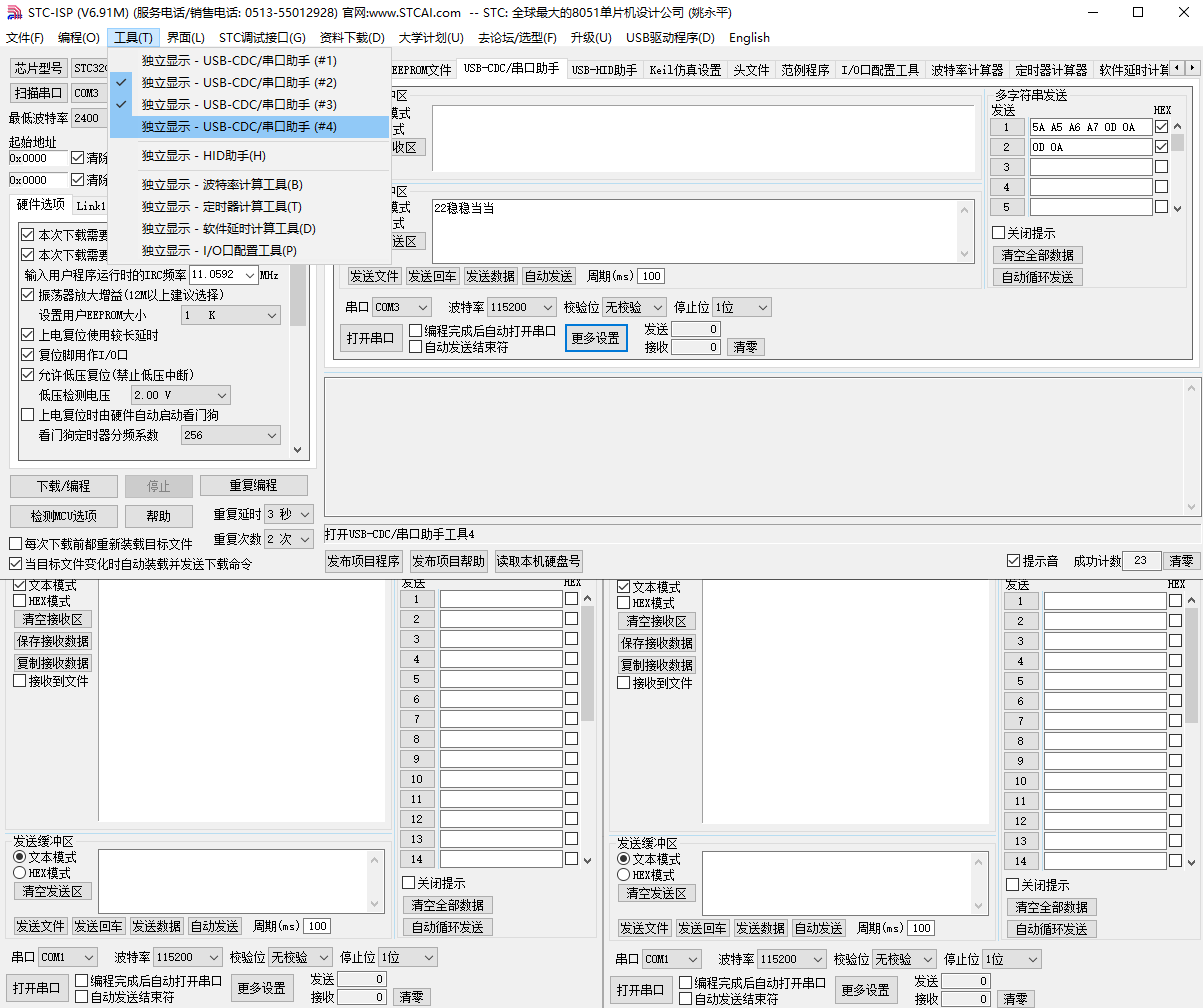Choose 独立显示 - HID助手(H) from menu
Viewport: 1203px width, 1008px height.
click(x=204, y=156)
